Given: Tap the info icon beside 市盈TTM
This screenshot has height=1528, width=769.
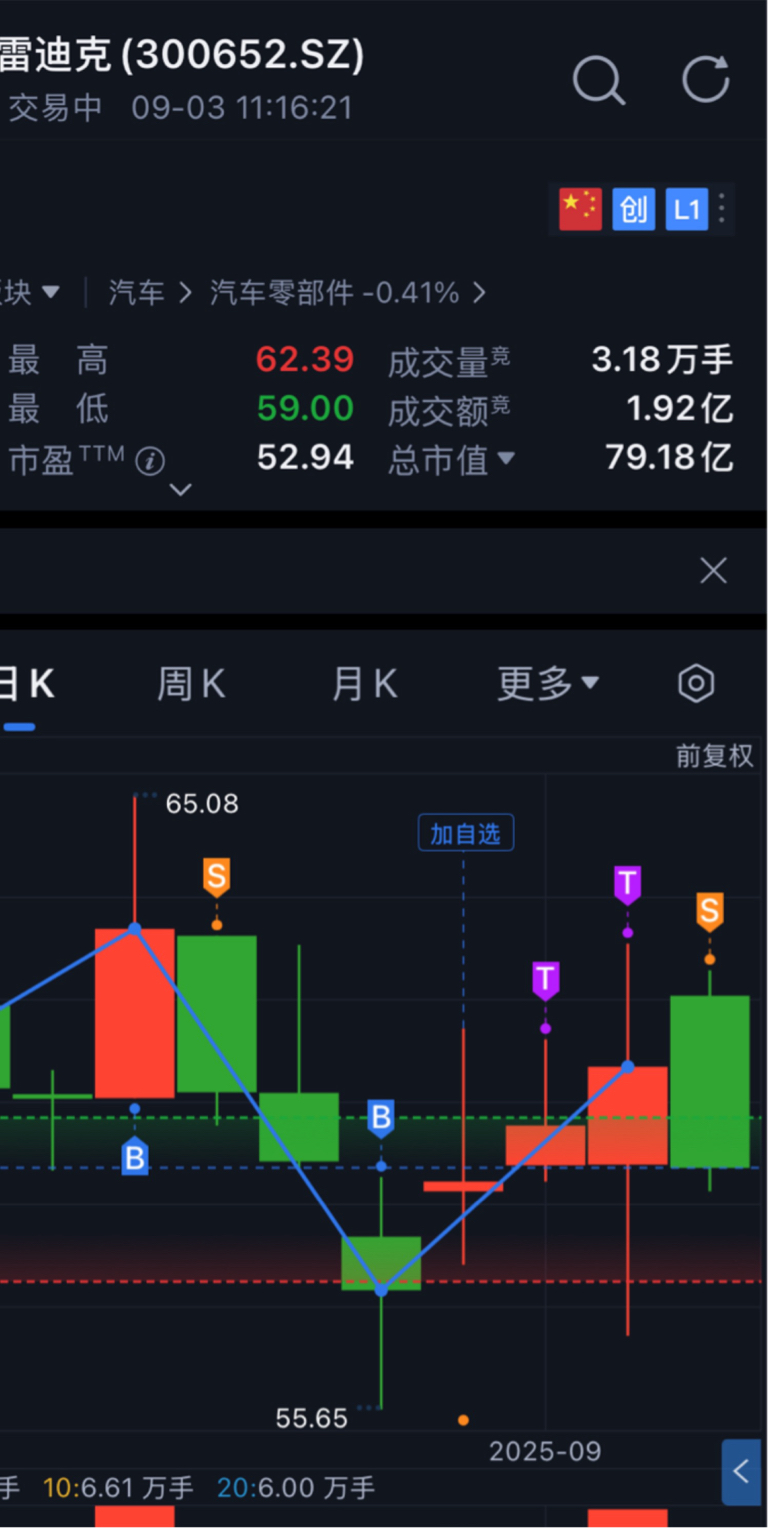Looking at the screenshot, I should 150,461.
